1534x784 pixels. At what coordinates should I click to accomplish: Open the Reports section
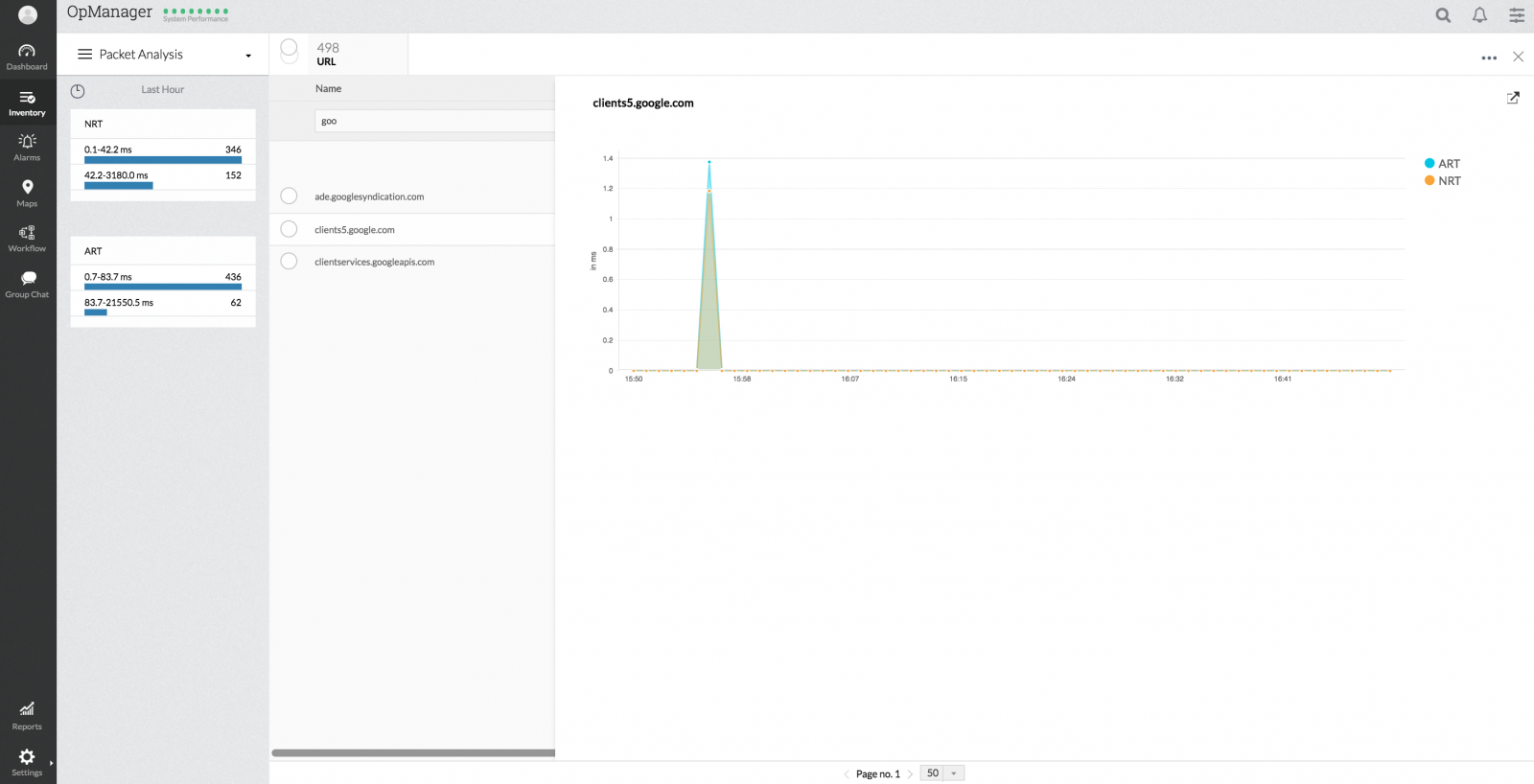pos(27,715)
